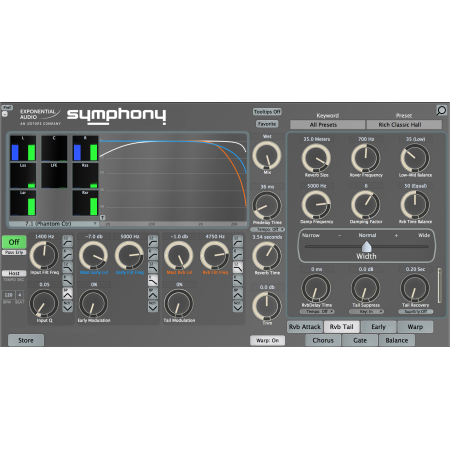
Task: Toggle the Tooltips Off button
Action: point(267,112)
